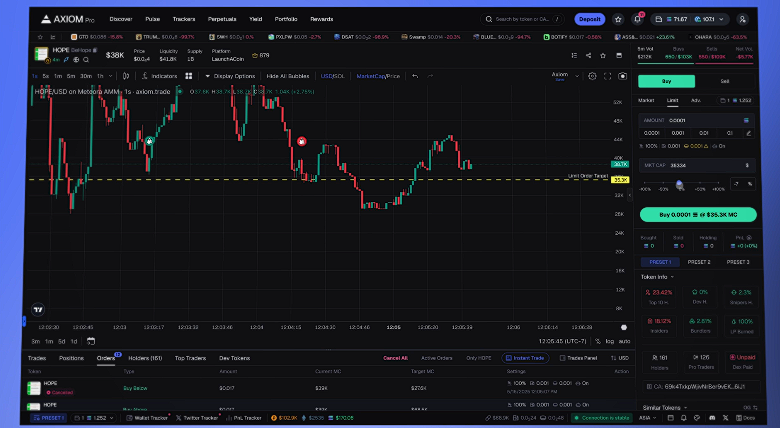The width and height of the screenshot is (780, 428).
Task: Open the chart layout grid icon
Action: click(189, 76)
